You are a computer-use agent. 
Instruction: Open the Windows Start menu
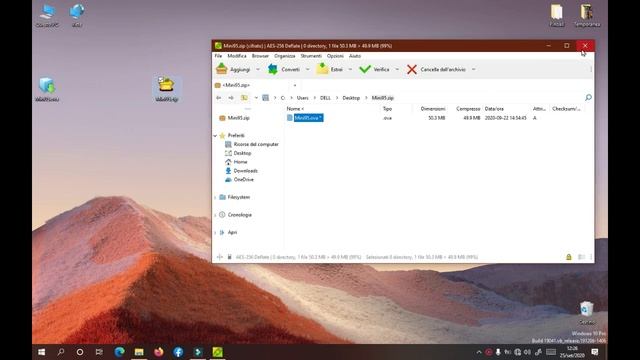pos(41,351)
